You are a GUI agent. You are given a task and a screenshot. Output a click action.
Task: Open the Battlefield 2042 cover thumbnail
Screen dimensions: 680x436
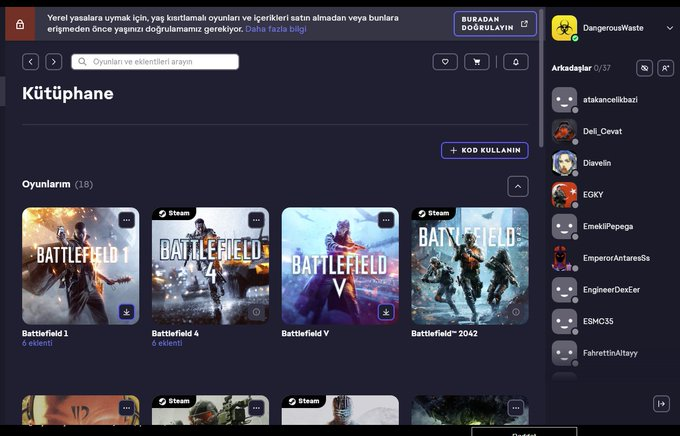pyautogui.click(x=470, y=266)
